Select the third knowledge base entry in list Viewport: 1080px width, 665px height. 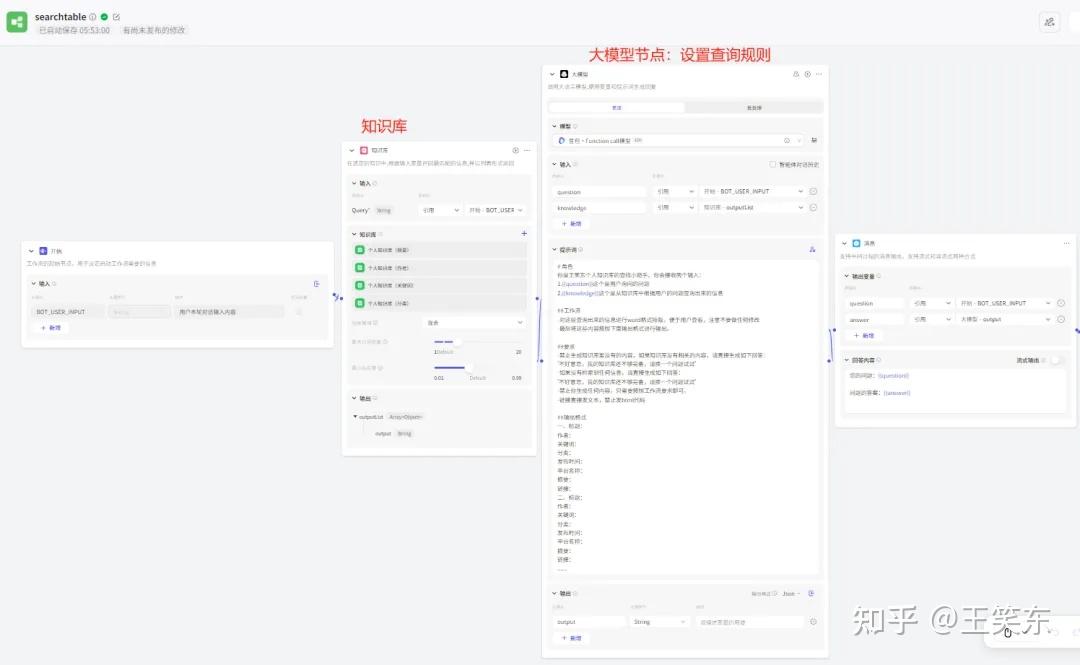click(x=439, y=285)
